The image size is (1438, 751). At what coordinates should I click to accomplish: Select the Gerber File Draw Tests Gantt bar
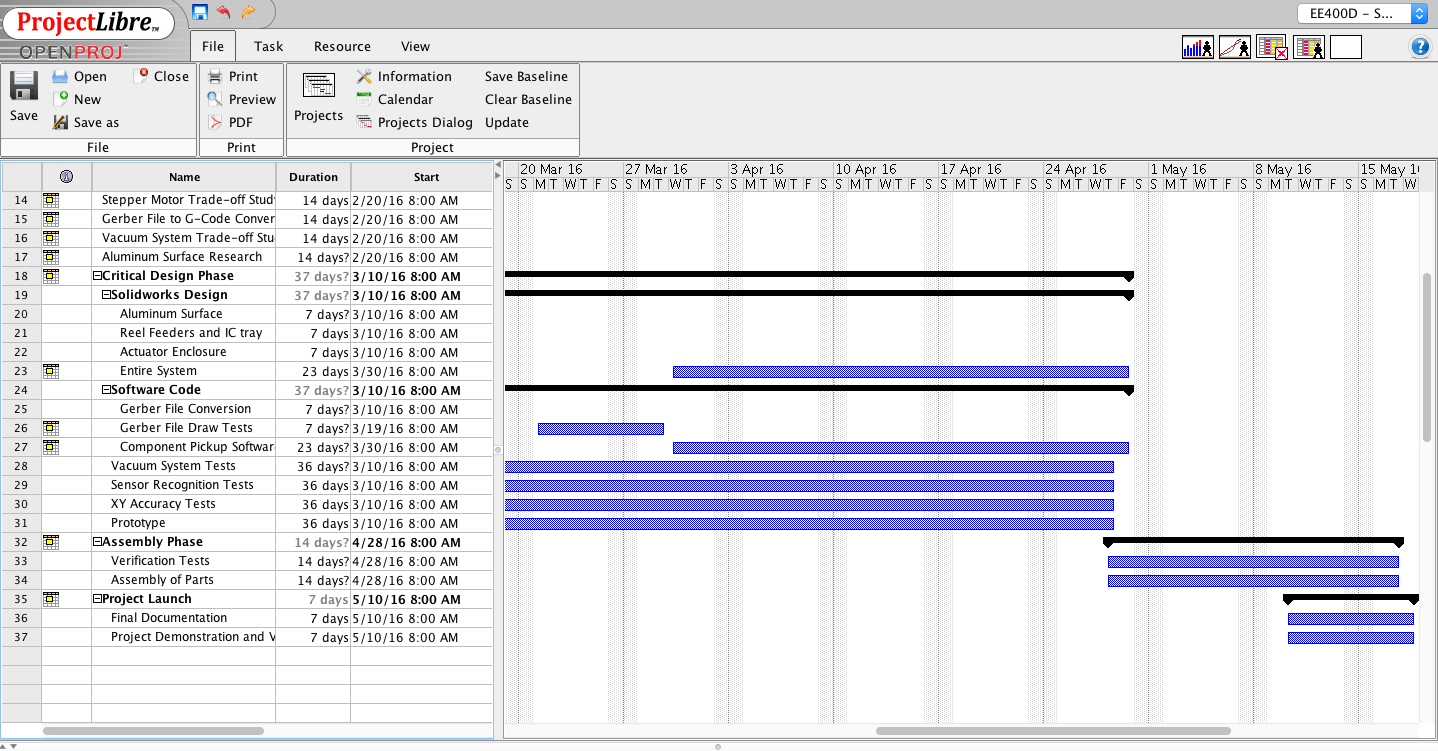point(601,429)
